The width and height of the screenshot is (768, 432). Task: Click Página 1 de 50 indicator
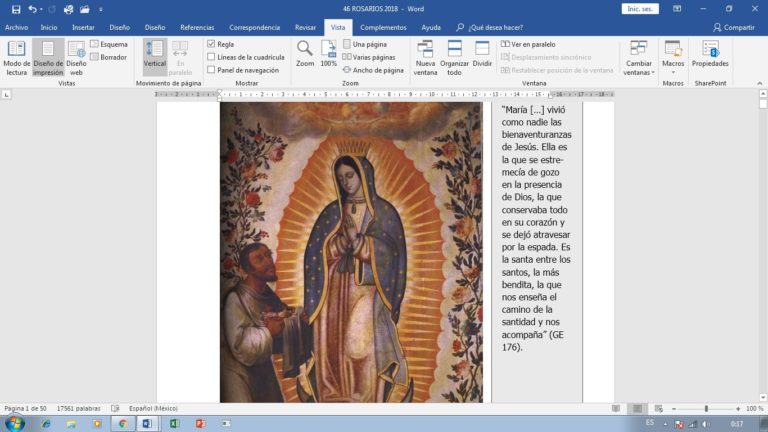[25, 408]
